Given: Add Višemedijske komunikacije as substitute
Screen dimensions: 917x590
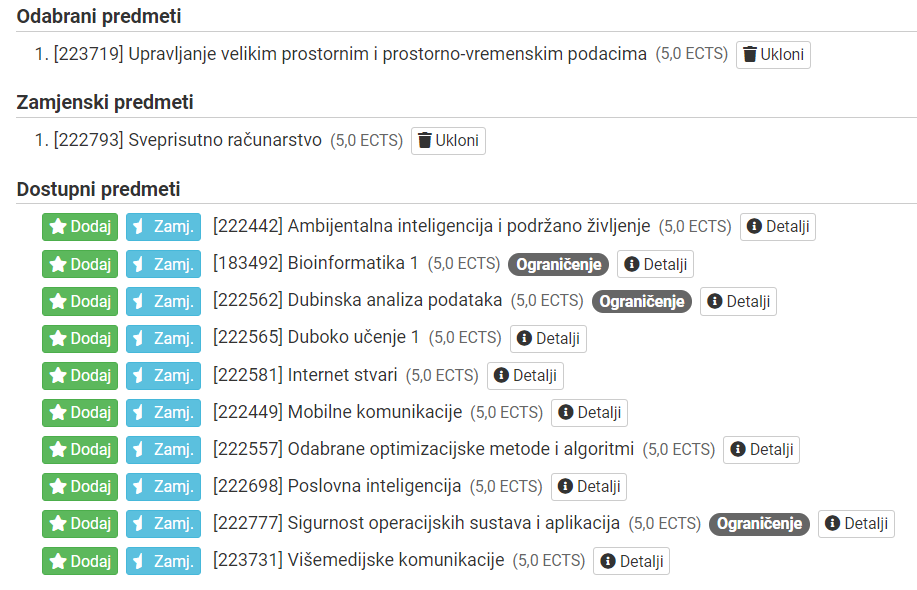Looking at the screenshot, I should click(163, 561).
